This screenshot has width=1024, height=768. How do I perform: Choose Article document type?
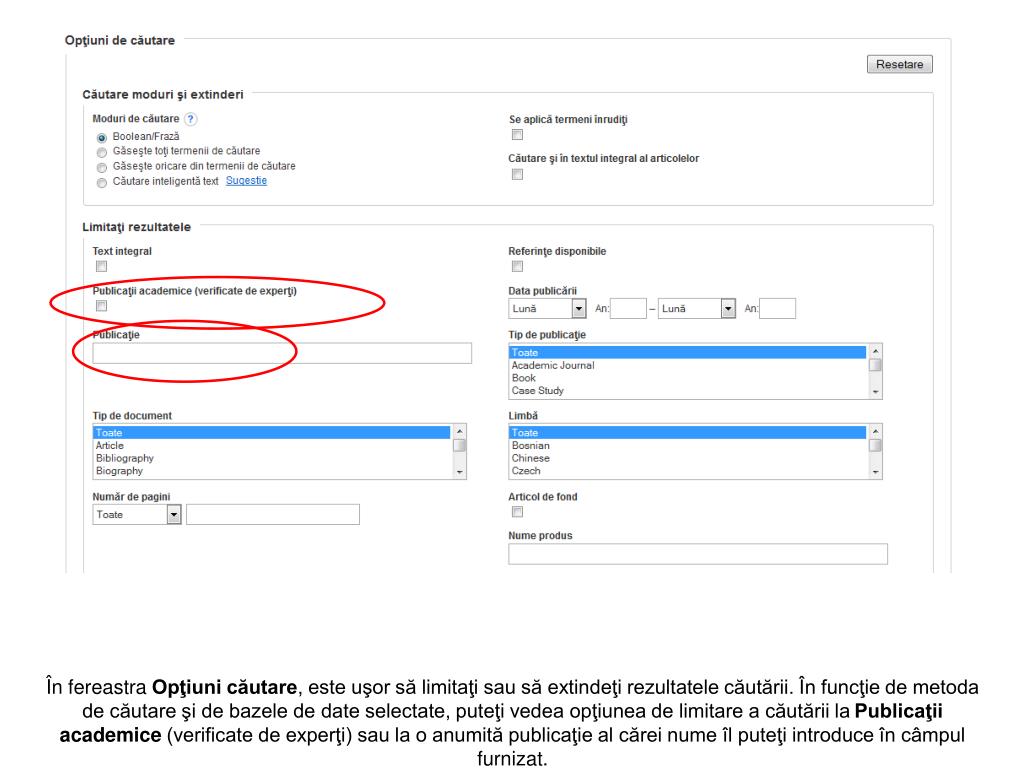272,445
